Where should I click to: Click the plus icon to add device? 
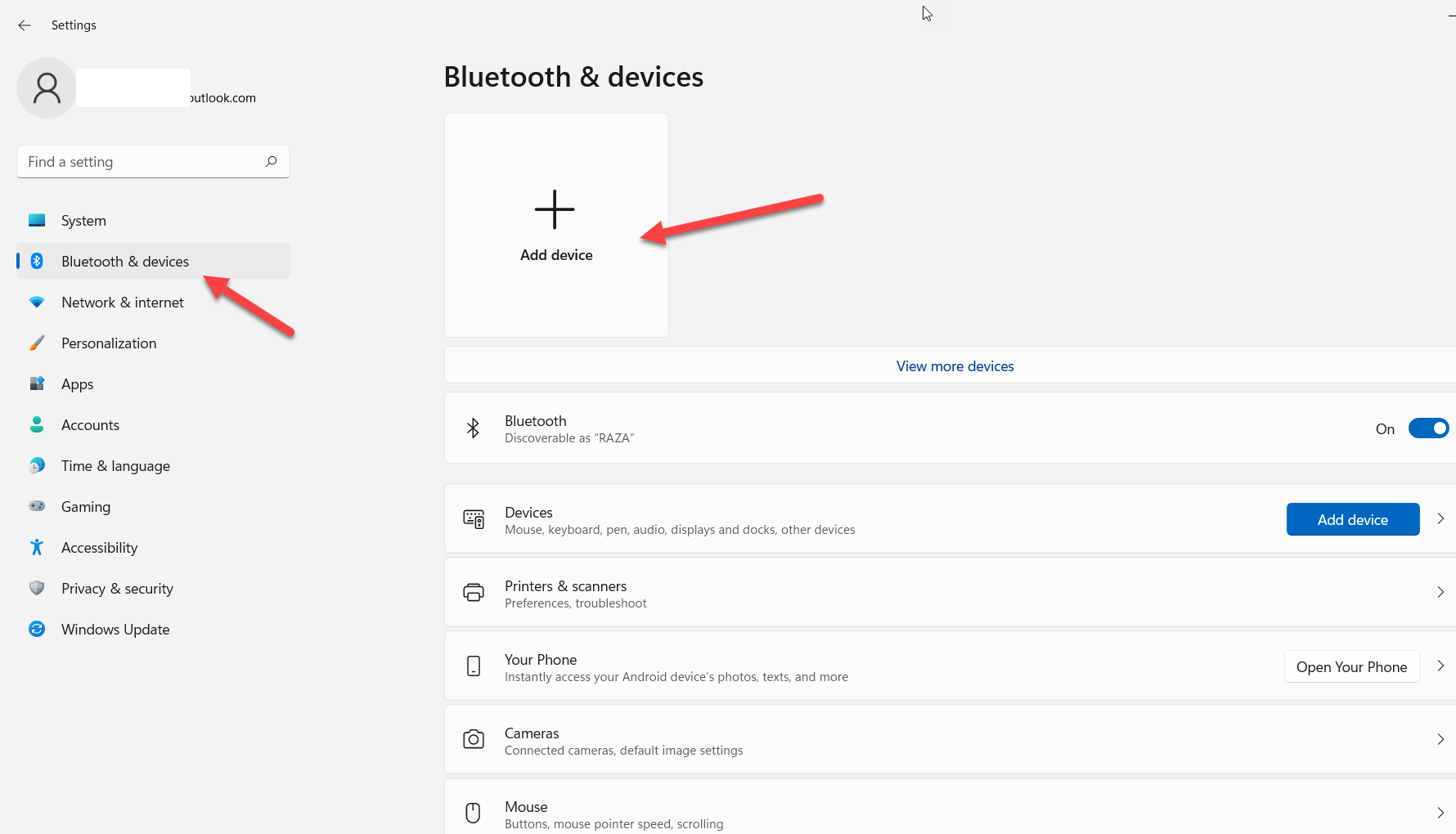coord(555,209)
